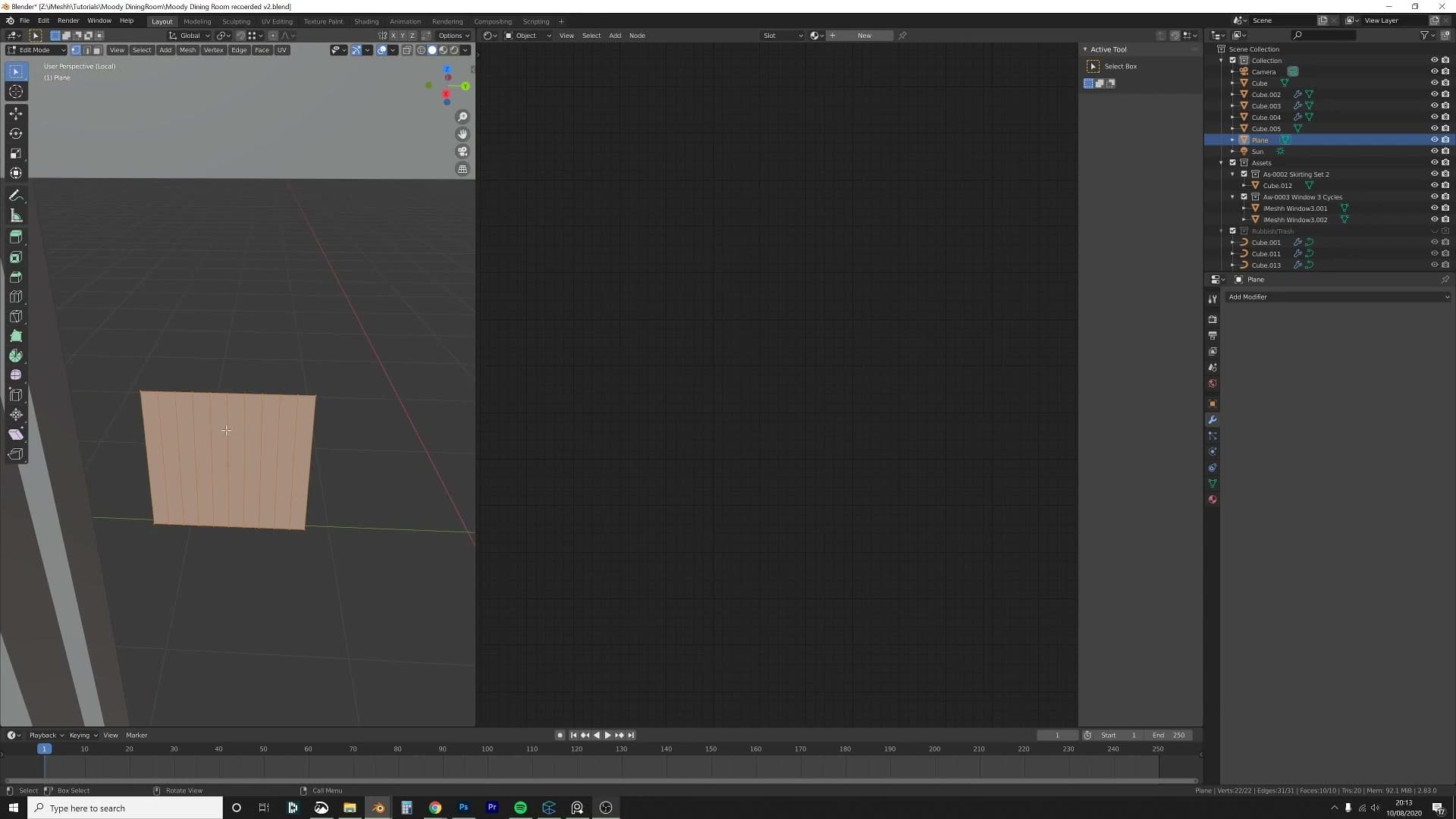Open Spotify from the Windows taskbar
The width and height of the screenshot is (1456, 819).
tap(520, 808)
